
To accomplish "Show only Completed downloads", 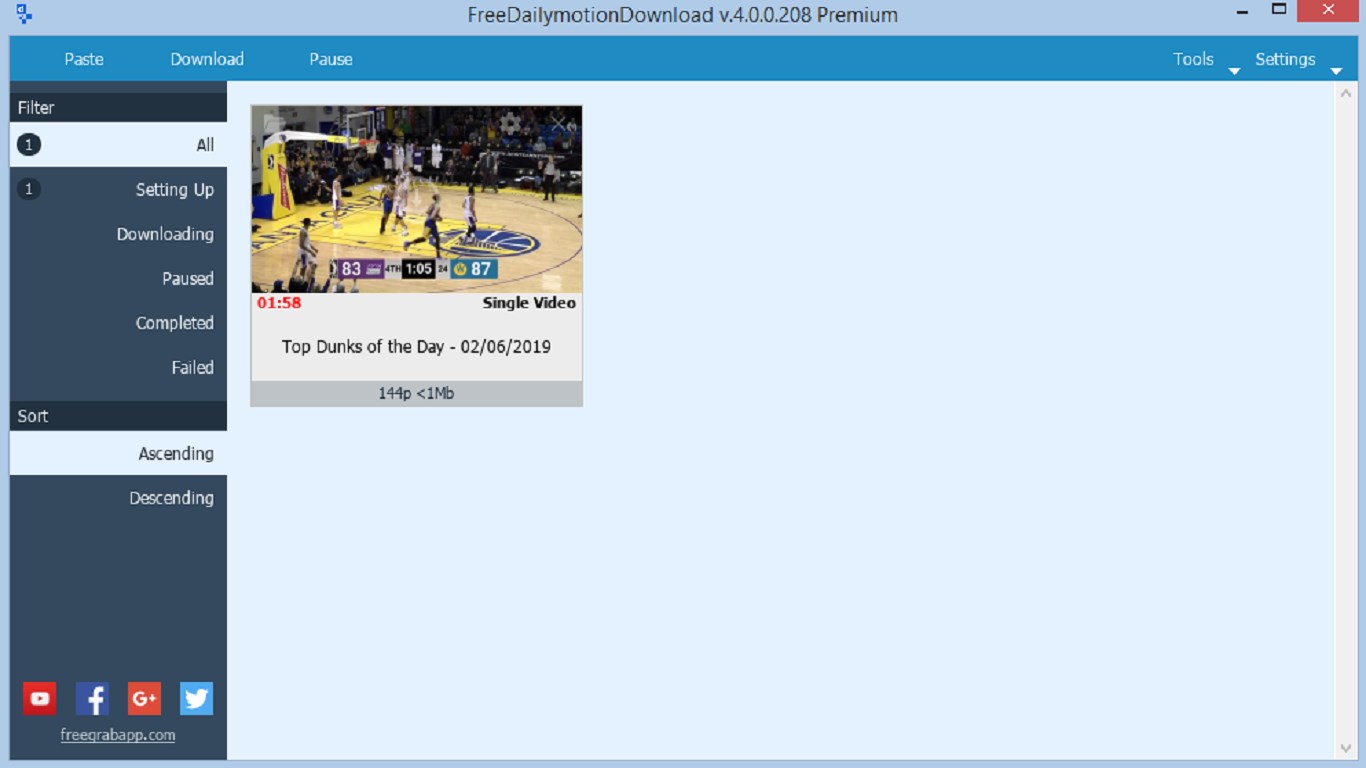I will point(118,323).
